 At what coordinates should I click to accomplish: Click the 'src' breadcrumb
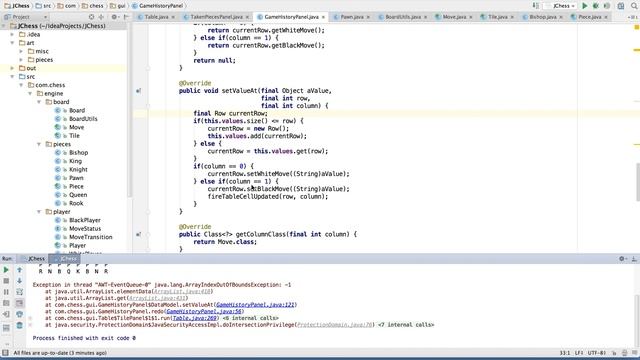tap(44, 6)
